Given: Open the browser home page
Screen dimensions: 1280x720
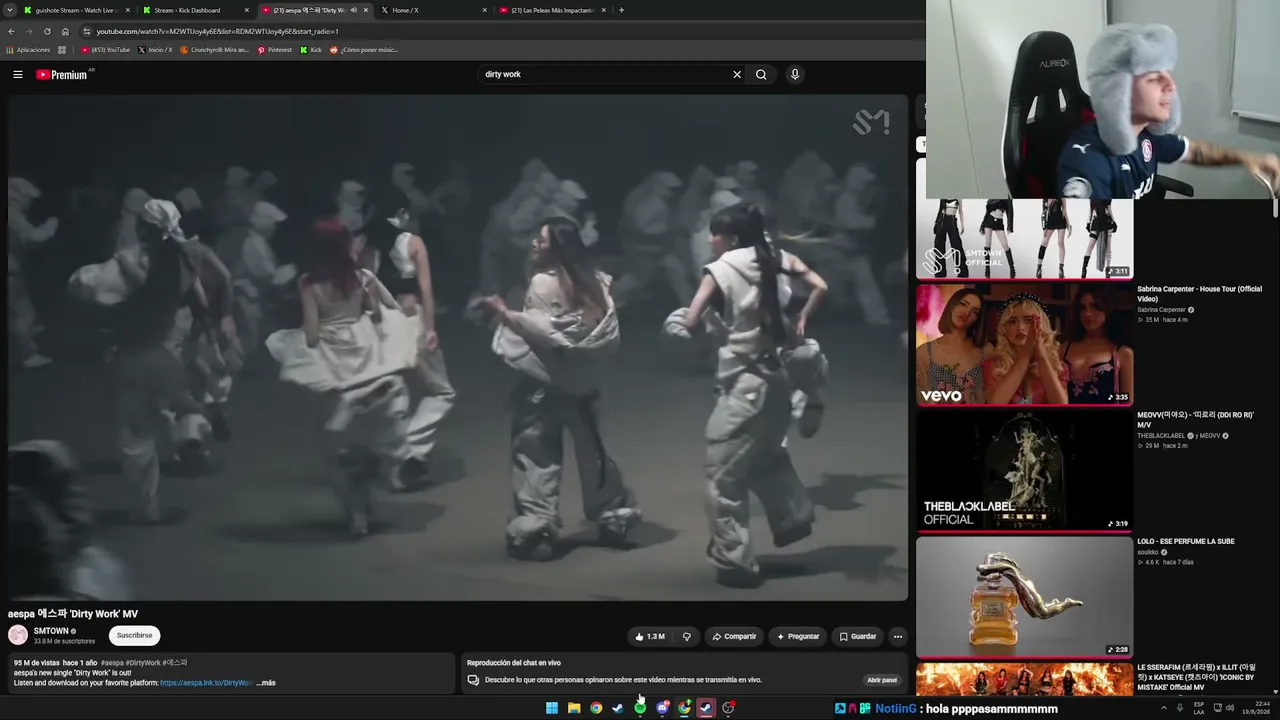Looking at the screenshot, I should tap(65, 31).
